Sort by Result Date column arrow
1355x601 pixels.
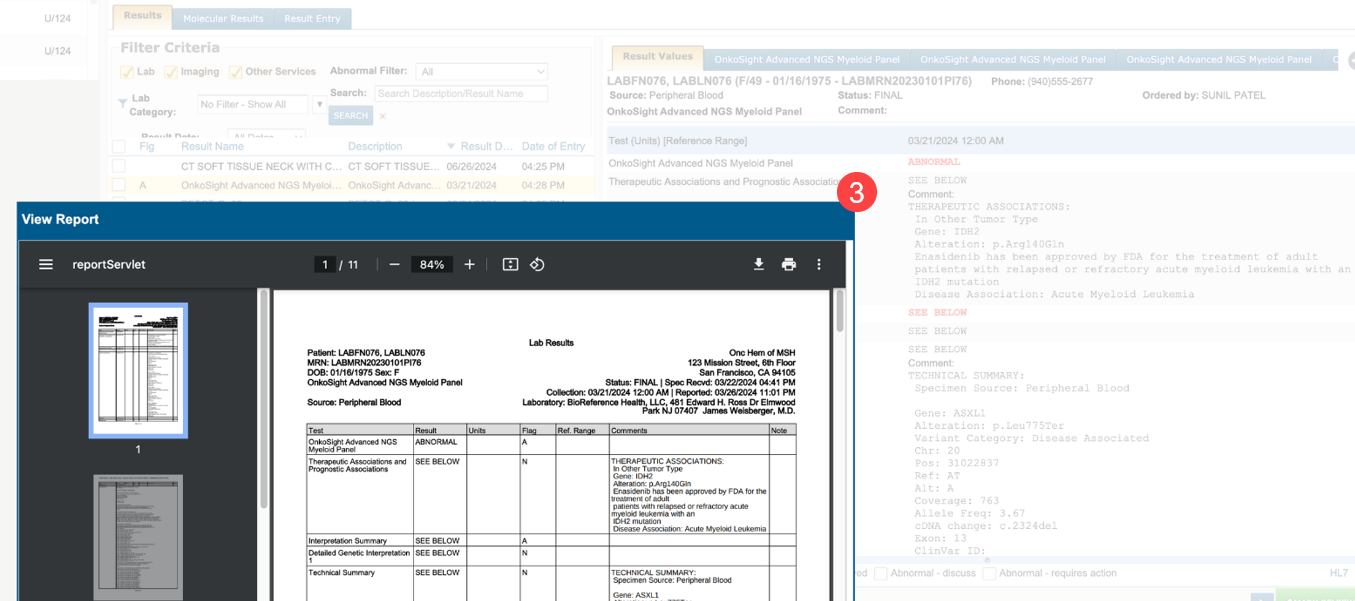[x=451, y=146]
